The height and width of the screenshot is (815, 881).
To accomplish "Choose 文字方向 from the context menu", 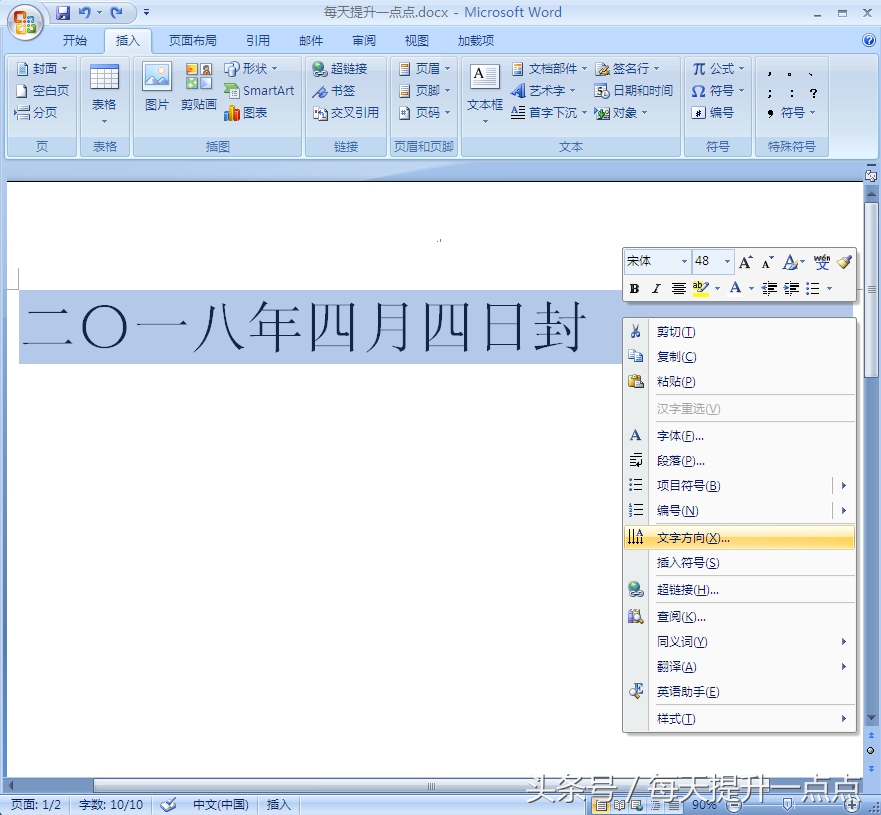I will point(693,538).
